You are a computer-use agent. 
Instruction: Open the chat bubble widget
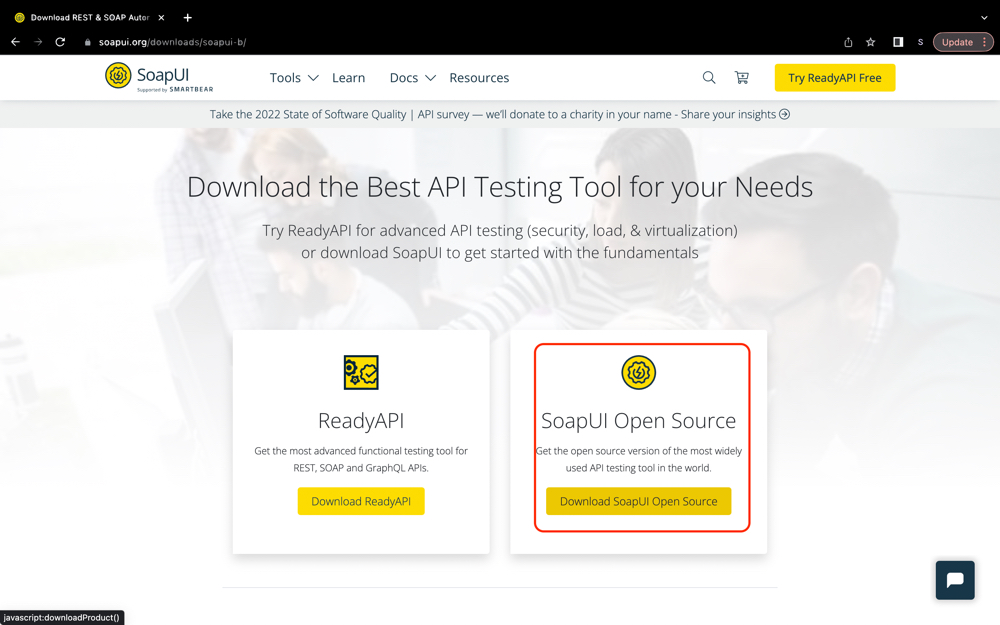pos(954,580)
